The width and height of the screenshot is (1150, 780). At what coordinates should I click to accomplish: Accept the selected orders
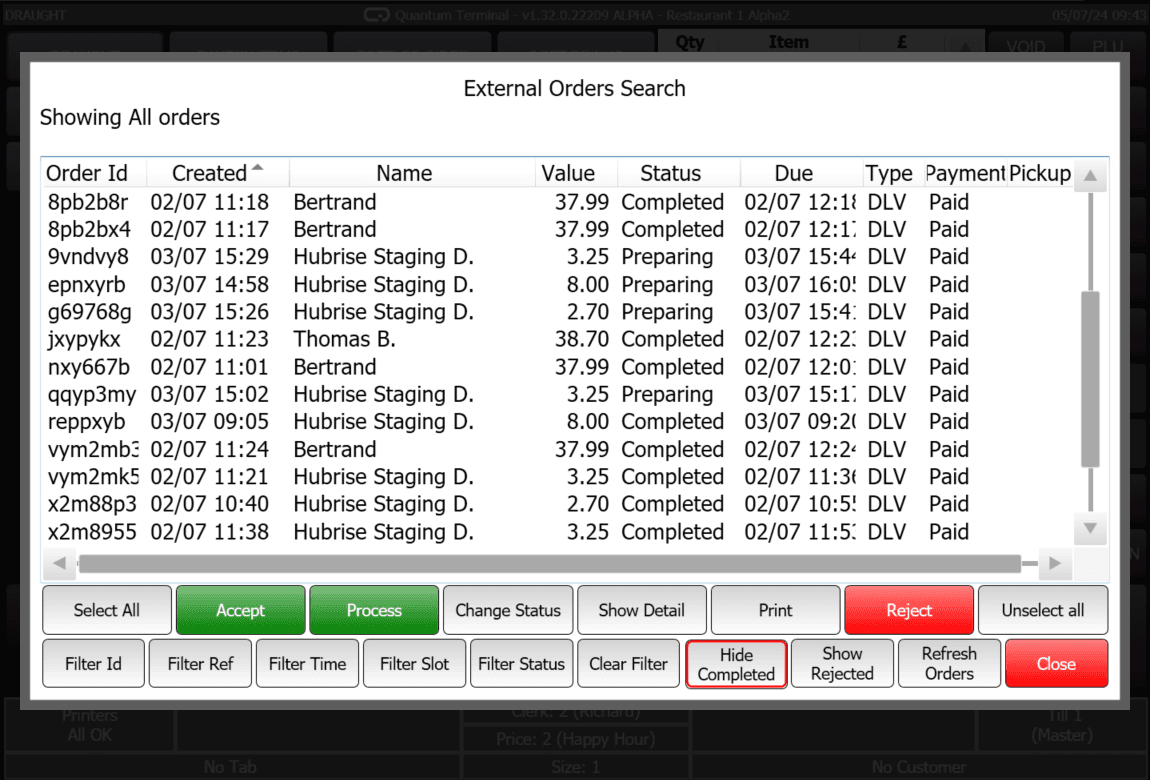click(240, 609)
